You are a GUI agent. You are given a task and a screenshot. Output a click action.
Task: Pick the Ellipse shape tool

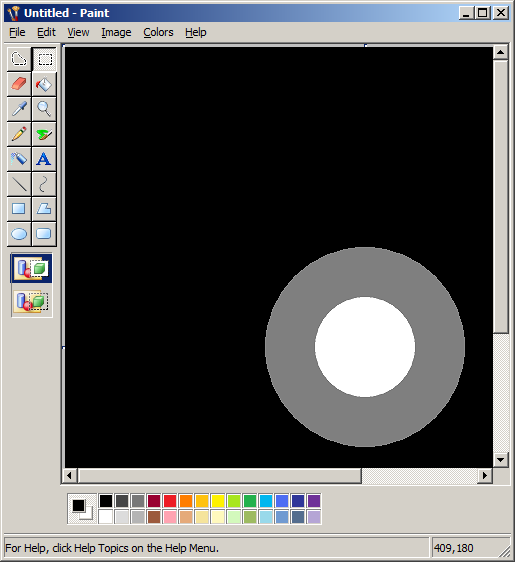[x=19, y=234]
